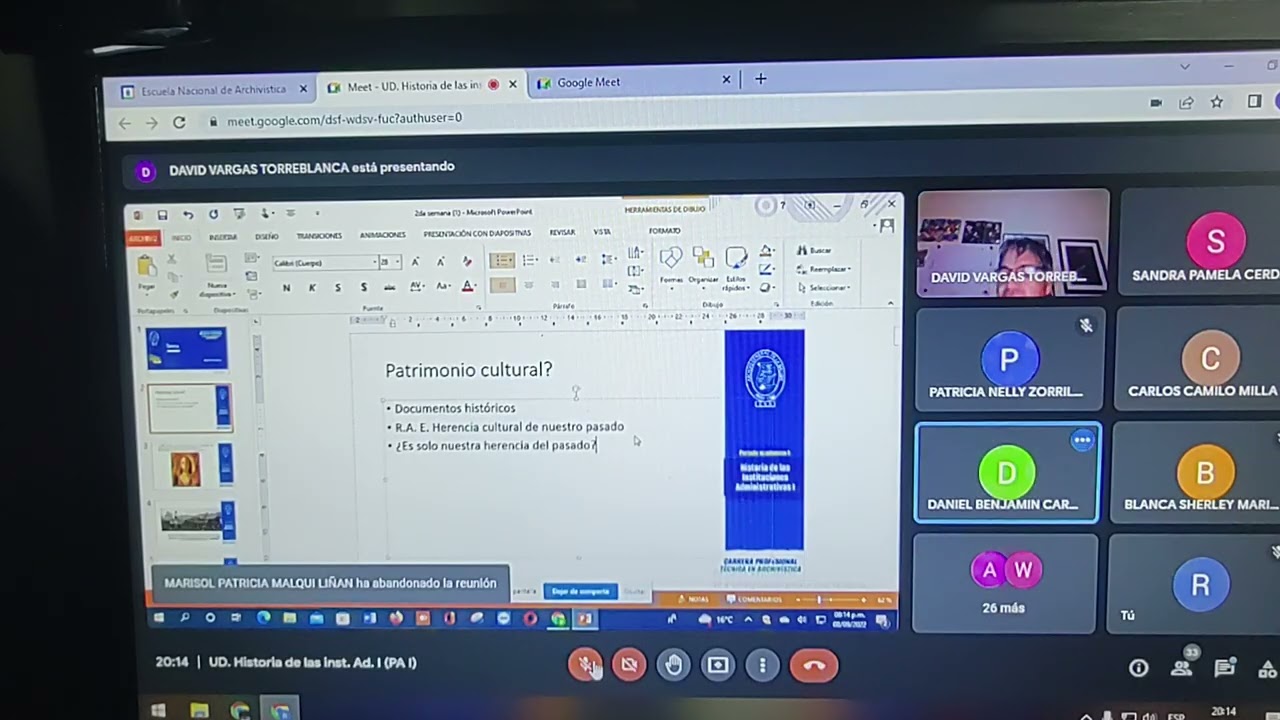This screenshot has width=1280, height=720.
Task: Click Comentarios in PowerPoint status bar
Action: [x=755, y=599]
